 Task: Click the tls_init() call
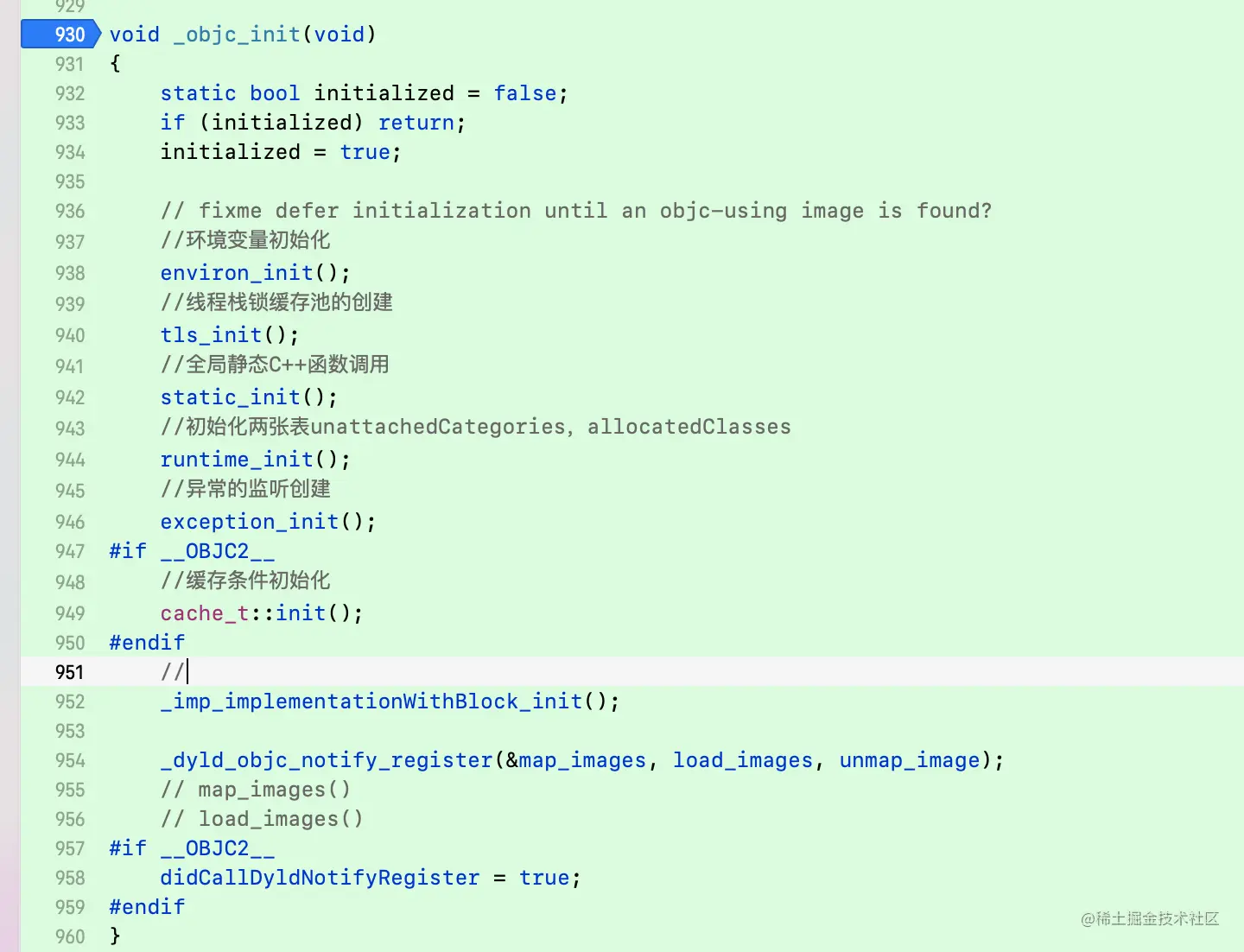click(230, 335)
